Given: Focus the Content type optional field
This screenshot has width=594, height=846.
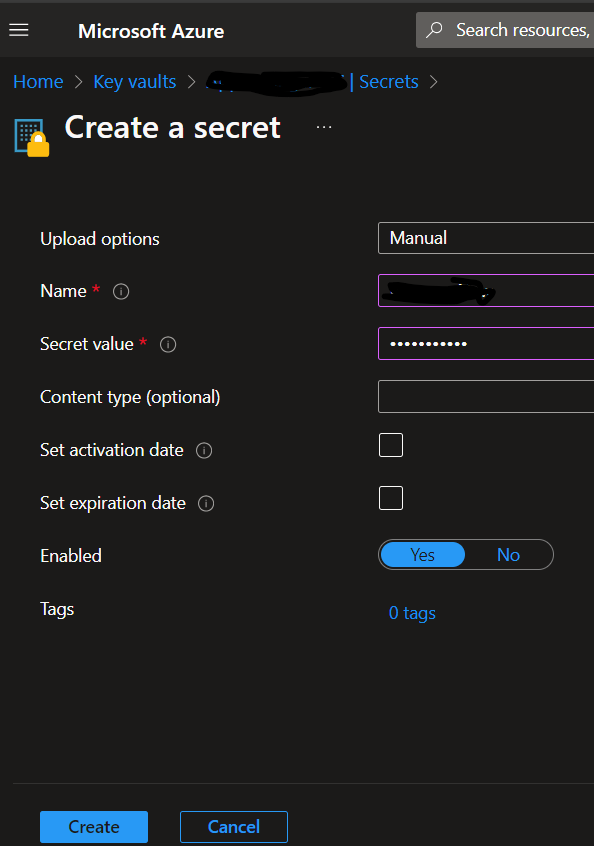Looking at the screenshot, I should [490, 396].
